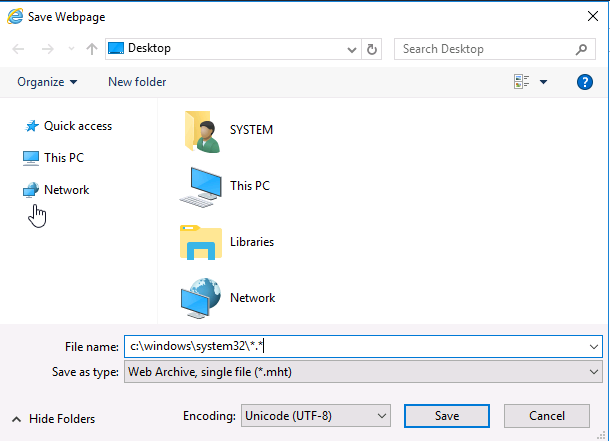Click the Cancel button
This screenshot has width=610, height=441.
pyautogui.click(x=547, y=416)
